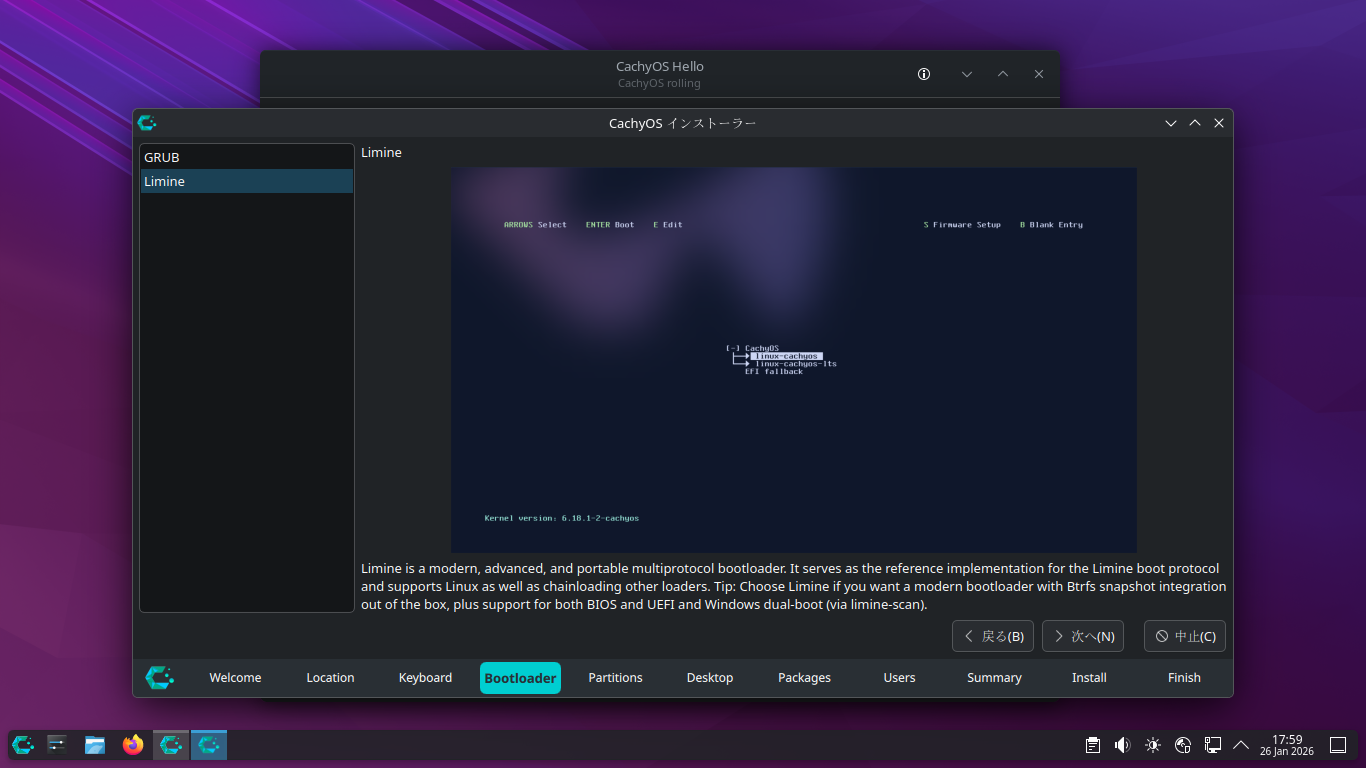Click the Limine boot menu preview image
This screenshot has height=768, width=1366.
794,360
